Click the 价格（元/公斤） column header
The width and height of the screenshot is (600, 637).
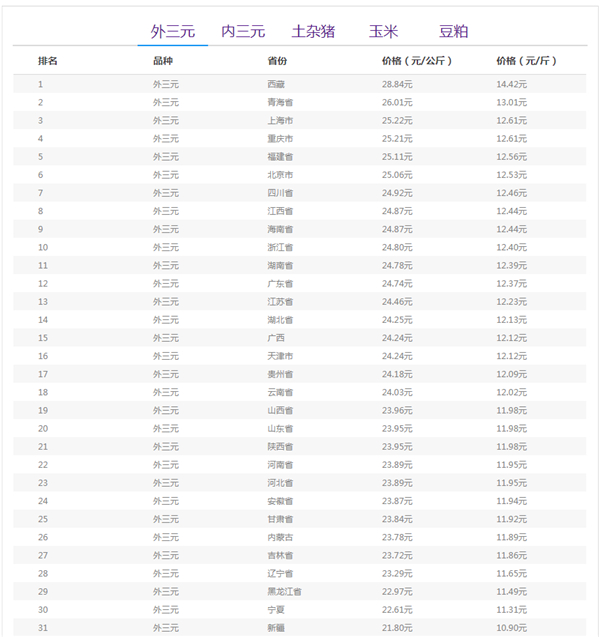pyautogui.click(x=415, y=61)
